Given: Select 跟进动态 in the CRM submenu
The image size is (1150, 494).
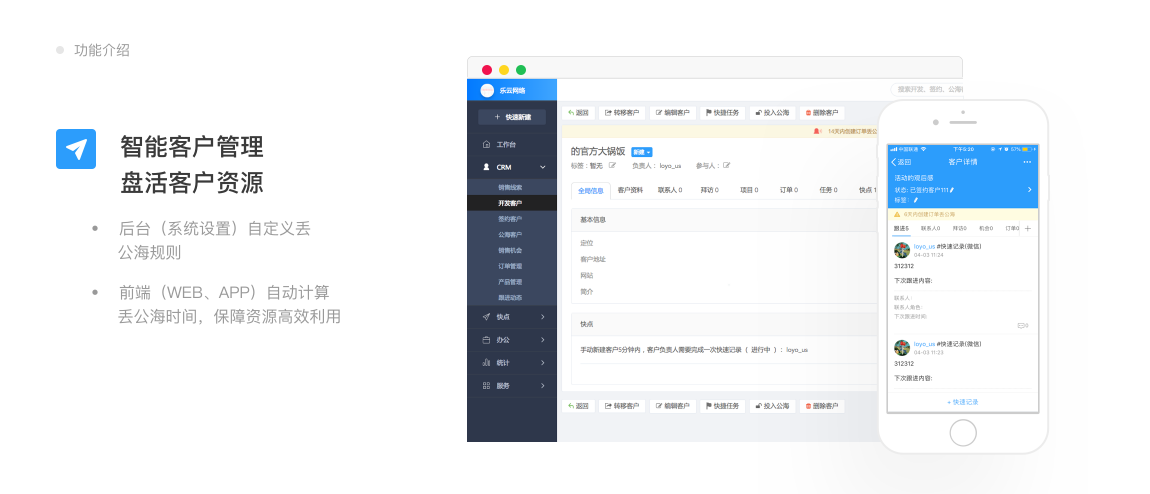Looking at the screenshot, I should click(x=510, y=298).
